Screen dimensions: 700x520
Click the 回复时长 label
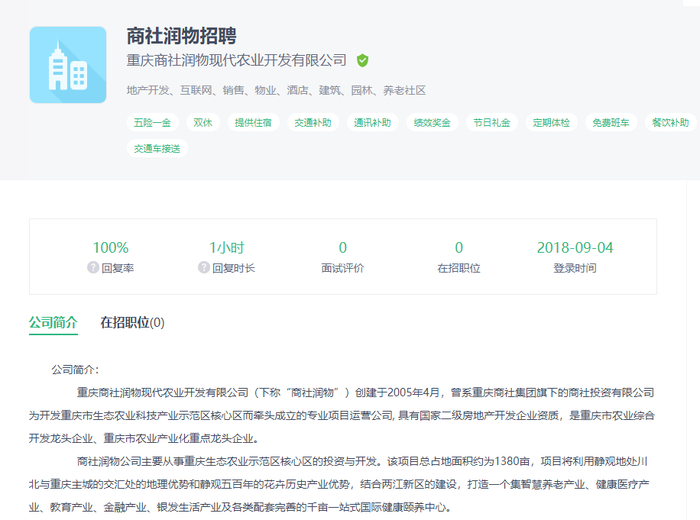[233, 268]
